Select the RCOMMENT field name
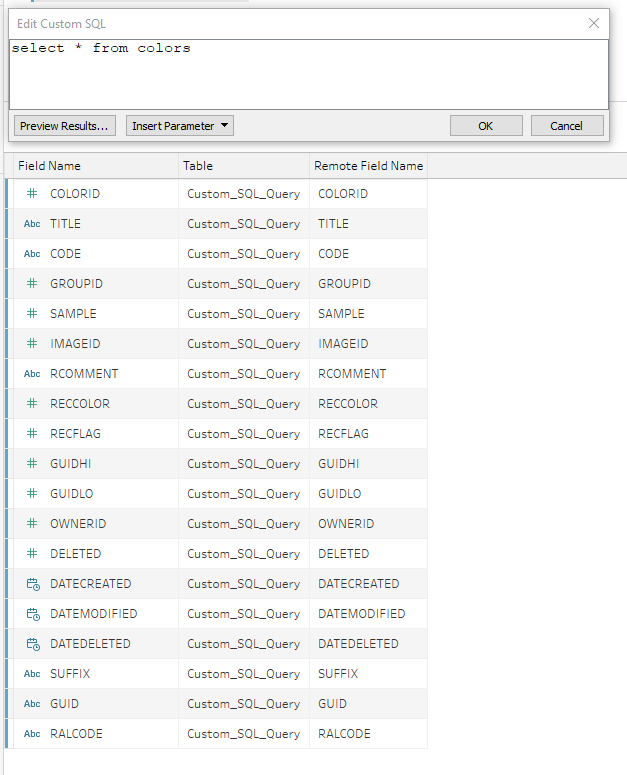Screen dimensions: 627x775 pyautogui.click(x=84, y=374)
